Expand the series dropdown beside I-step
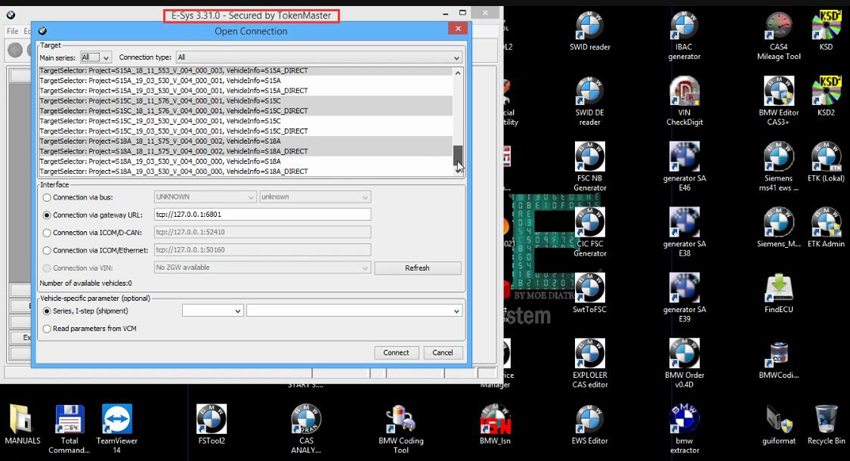Screen dimensions: 850x461 click(x=212, y=311)
